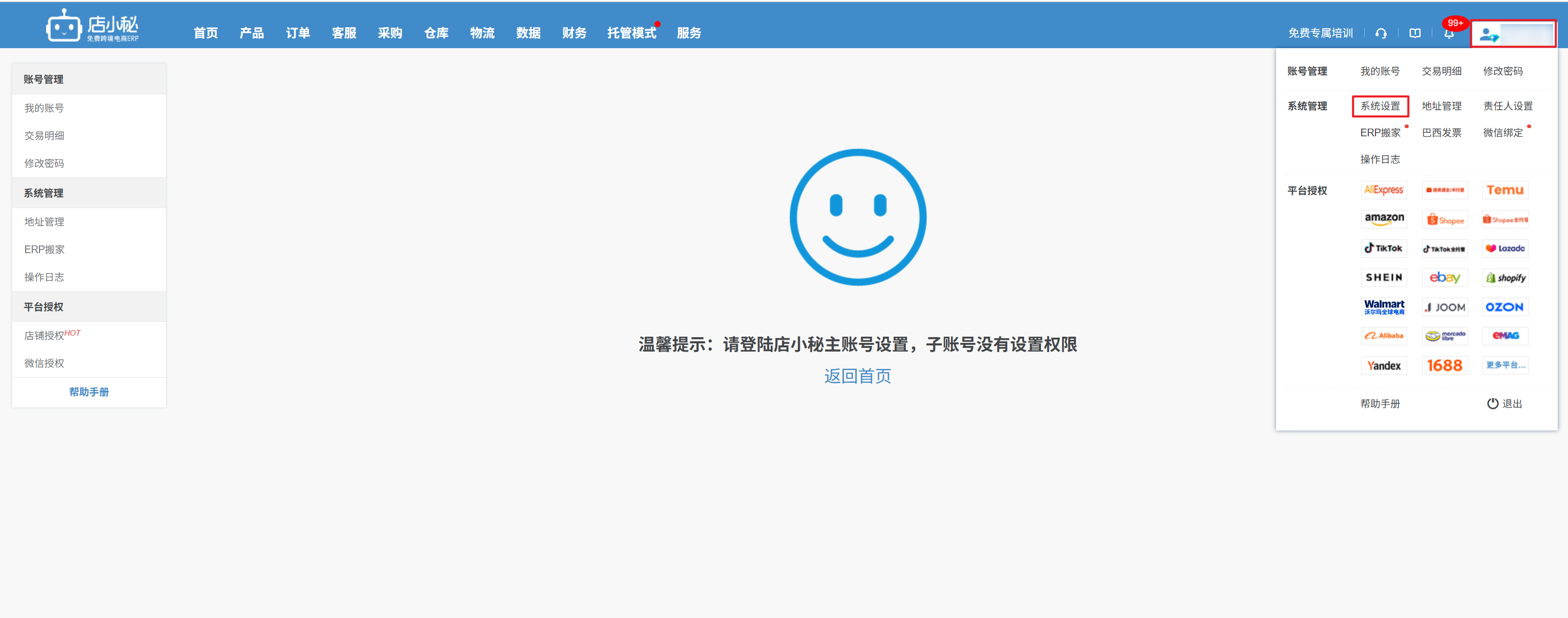The height and width of the screenshot is (618, 1568).
Task: Open the 订单 top navigation menu
Action: pos(298,33)
